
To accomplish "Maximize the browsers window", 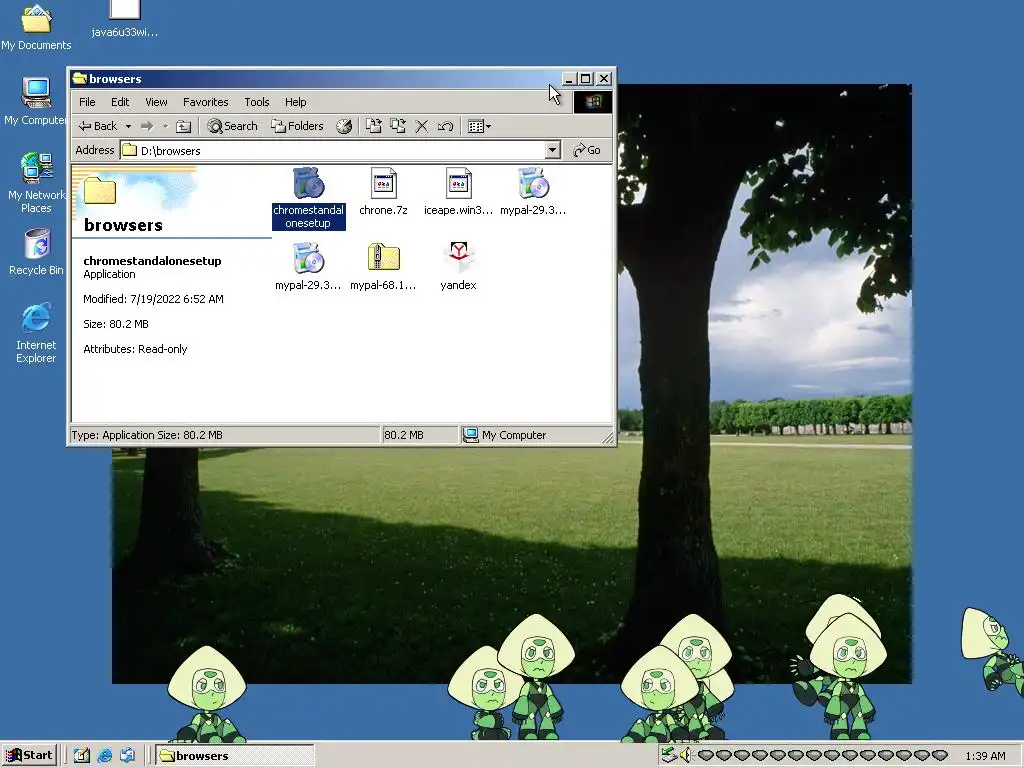I will coord(586,79).
